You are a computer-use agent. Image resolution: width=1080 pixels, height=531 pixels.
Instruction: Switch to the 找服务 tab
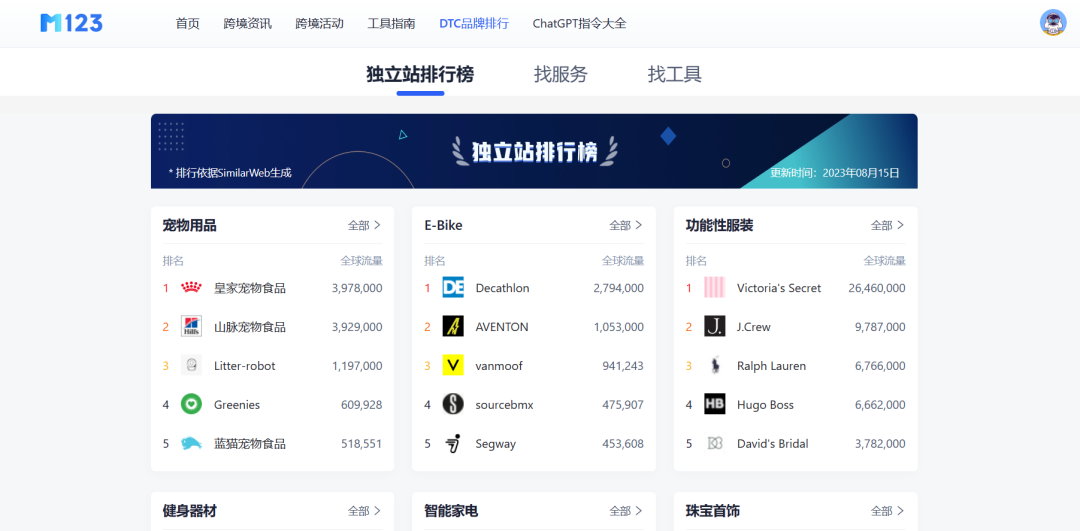[561, 74]
